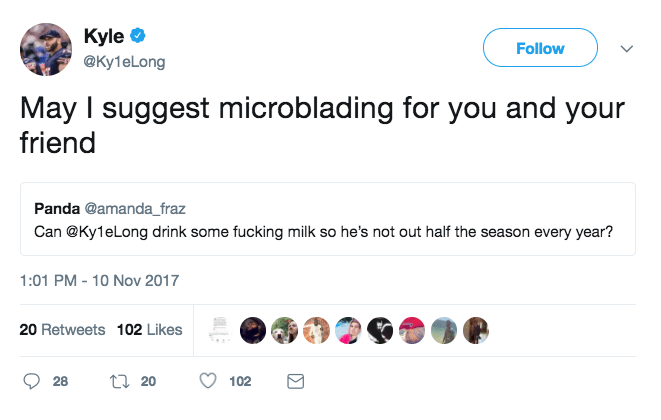Open Kyle's profile picture
Screen dimensions: 661x420
46,49
